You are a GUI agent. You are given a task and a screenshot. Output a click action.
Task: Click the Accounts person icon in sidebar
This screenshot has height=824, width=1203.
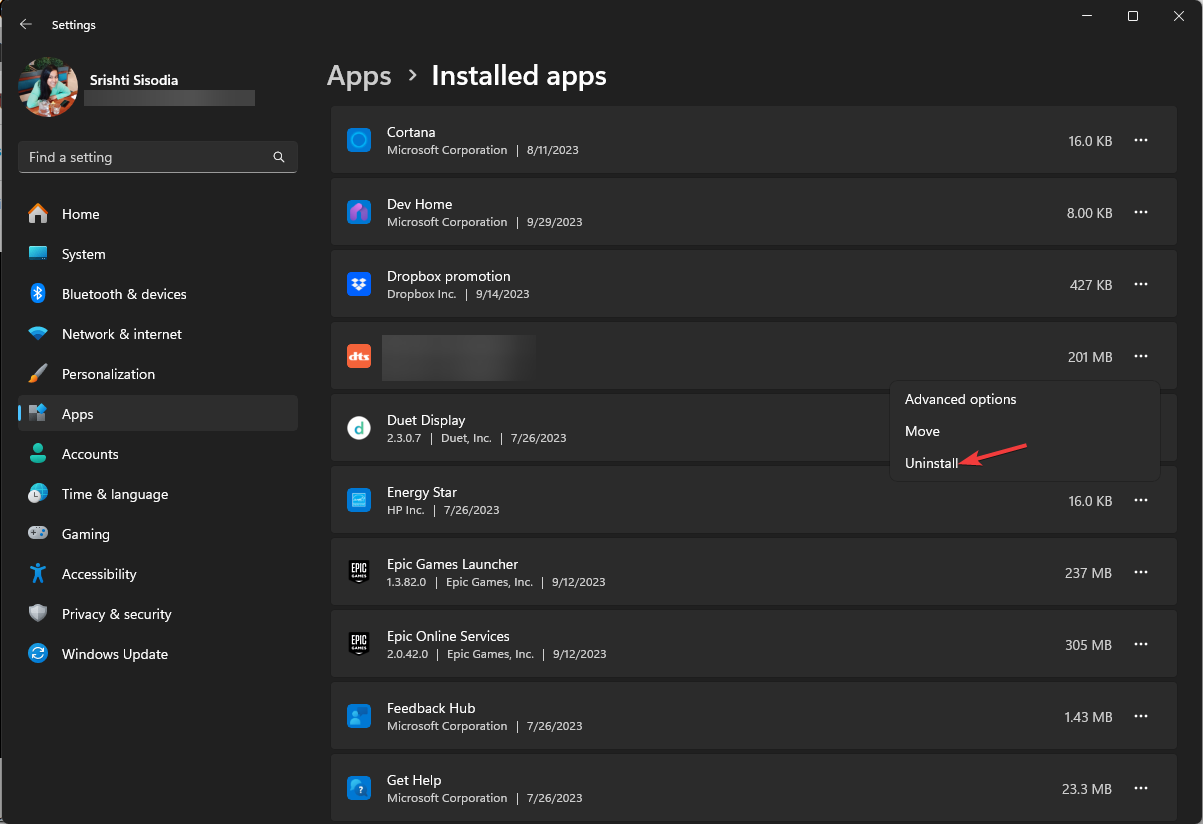pos(38,454)
